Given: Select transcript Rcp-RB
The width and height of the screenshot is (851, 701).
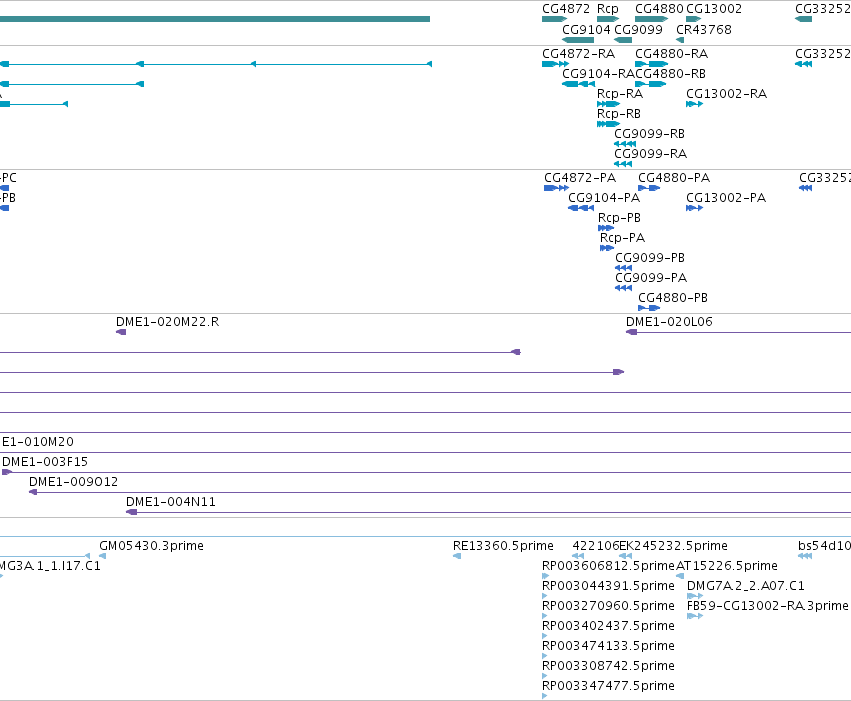Looking at the screenshot, I should point(619,114).
